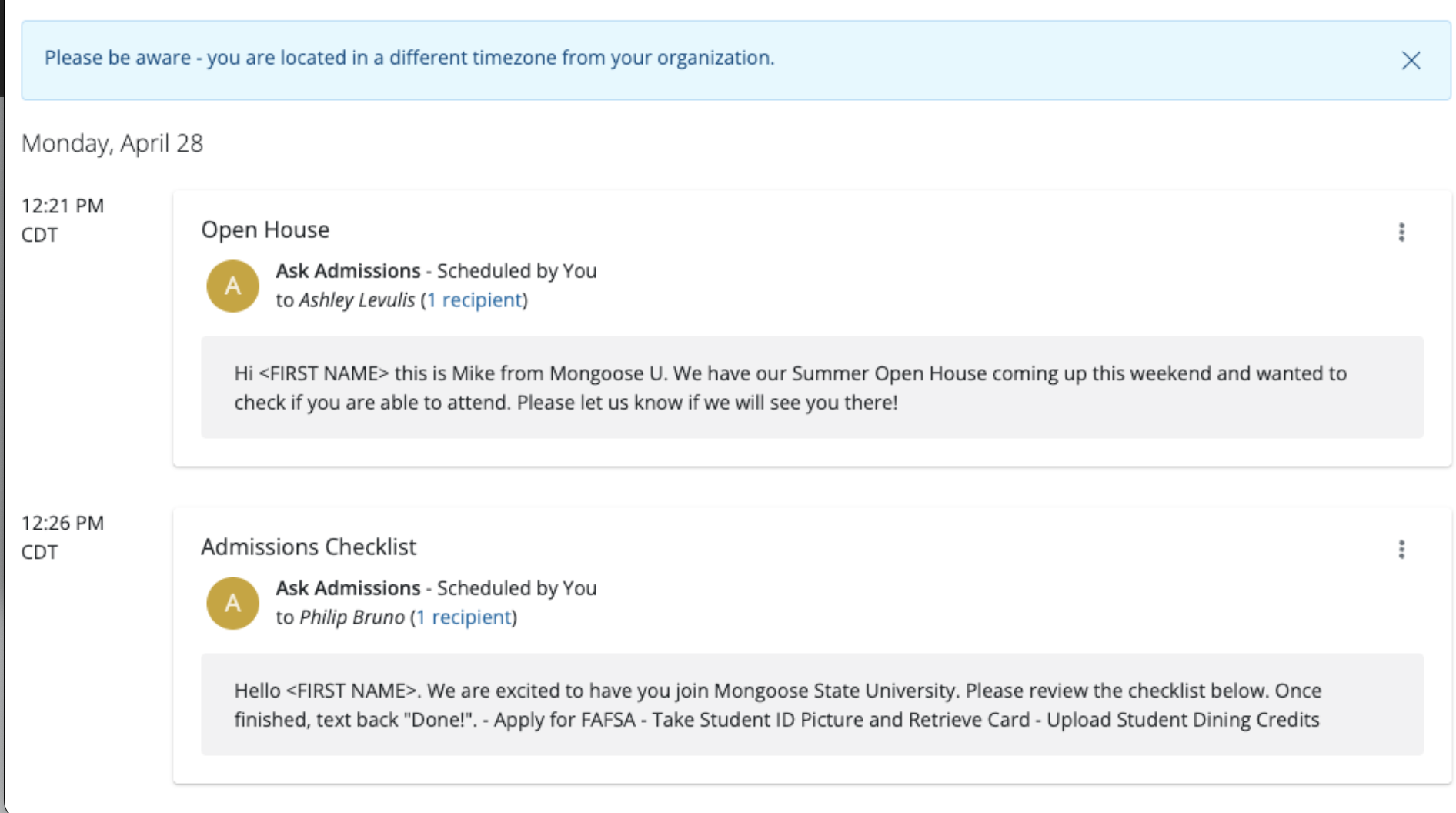
Task: Click the Open House message title
Action: [265, 230]
